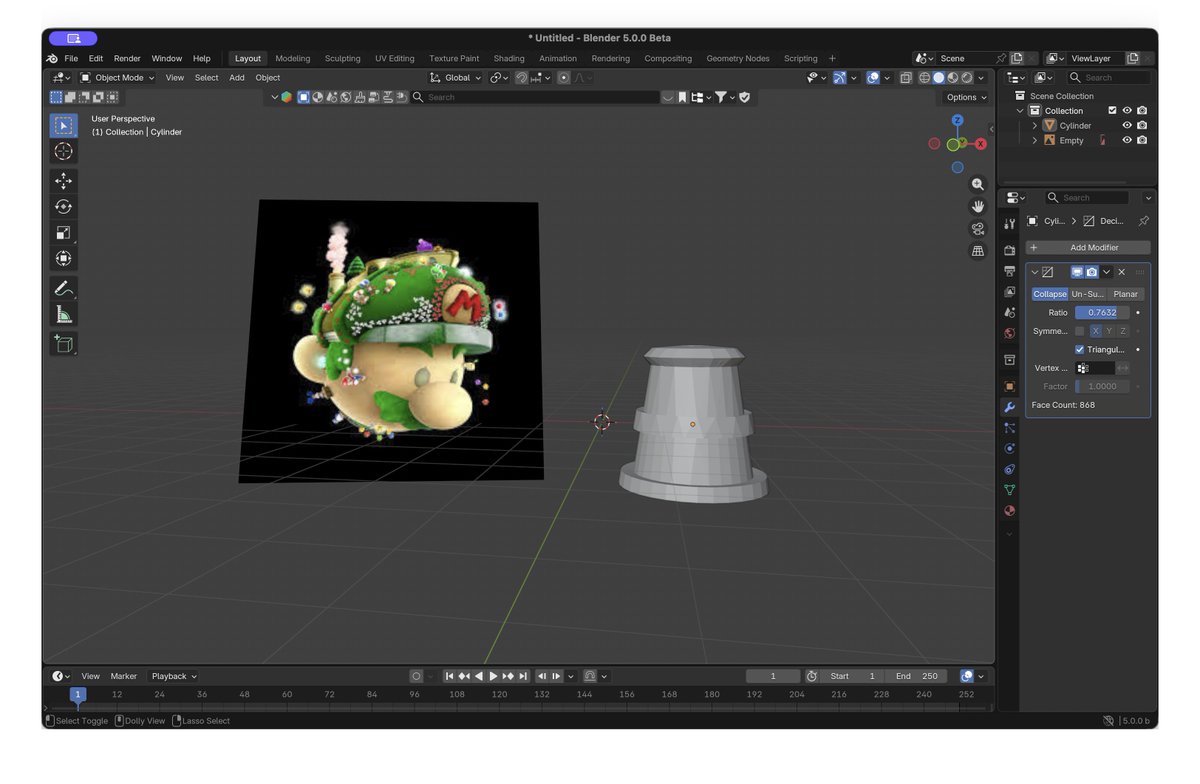Remove the Decimate modifier

click(1122, 272)
